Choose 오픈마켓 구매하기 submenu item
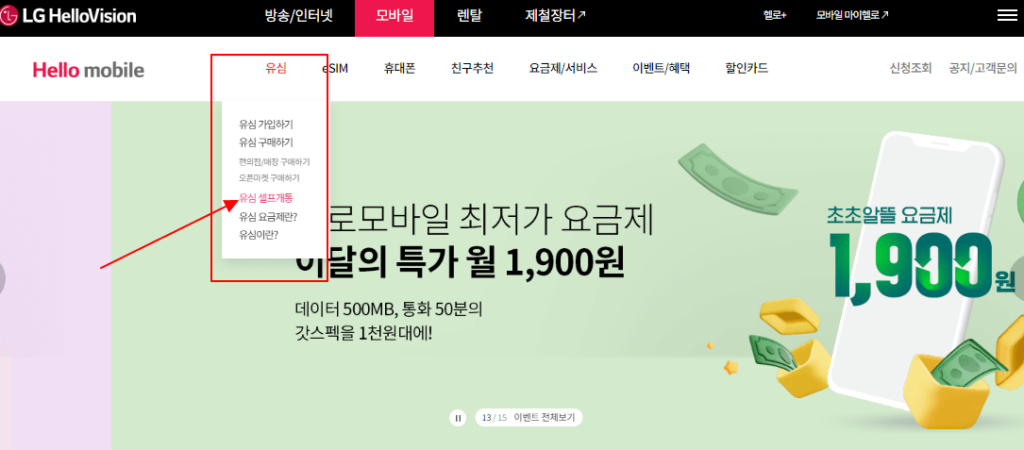The image size is (1024, 450). pos(269,178)
